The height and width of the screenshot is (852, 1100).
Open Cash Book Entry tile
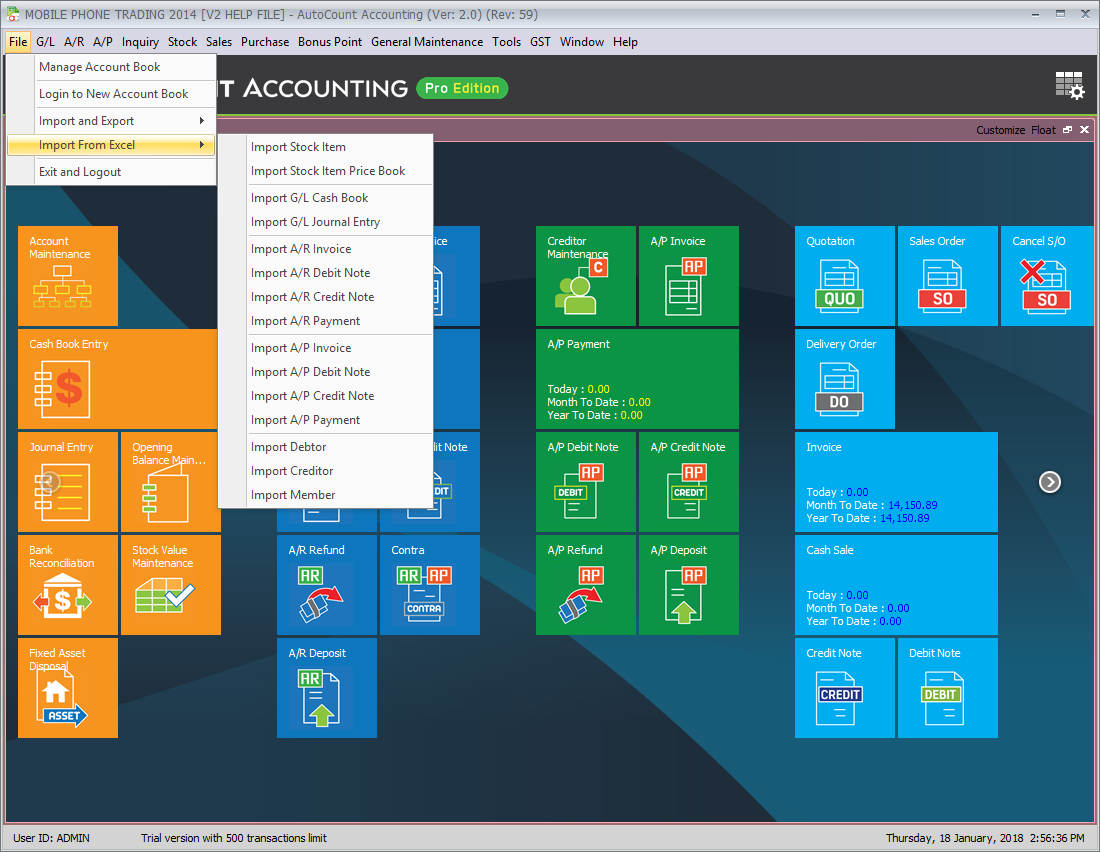pyautogui.click(x=117, y=379)
